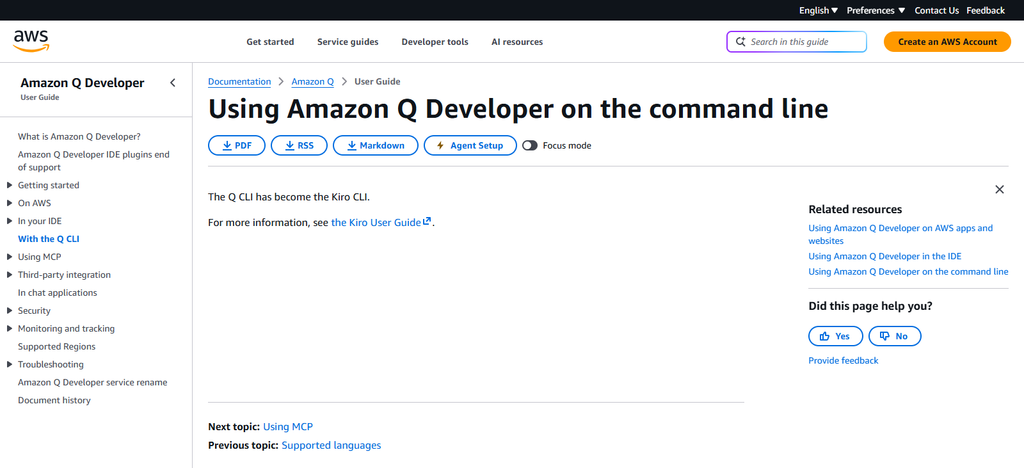This screenshot has width=1024, height=468.
Task: Download the page as PDF
Action: click(236, 146)
